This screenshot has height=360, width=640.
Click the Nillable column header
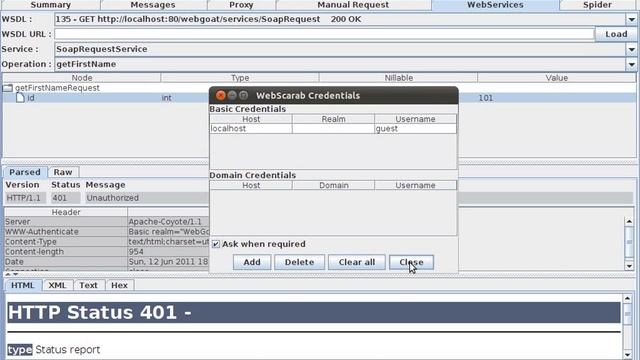[398, 78]
